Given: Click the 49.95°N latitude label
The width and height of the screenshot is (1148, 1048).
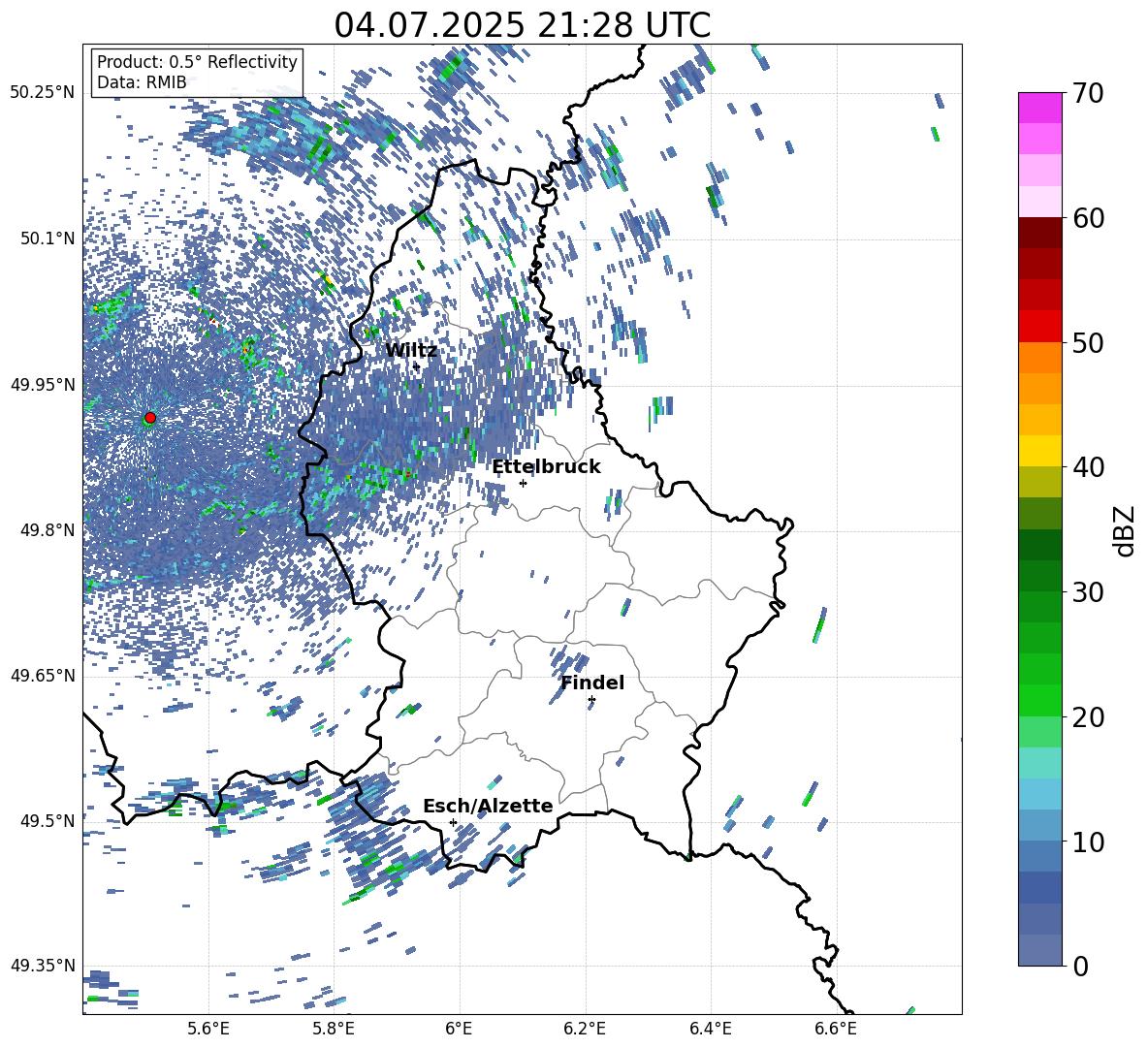Looking at the screenshot, I should click(43, 384).
